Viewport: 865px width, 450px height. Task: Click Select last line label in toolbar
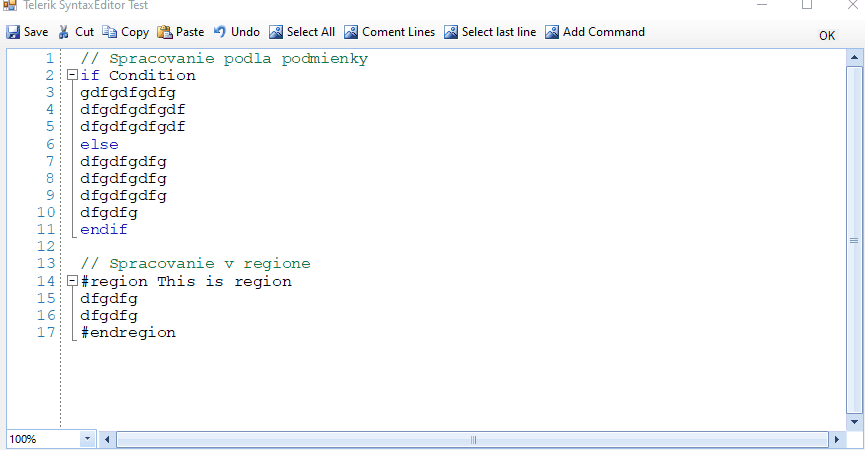499,32
